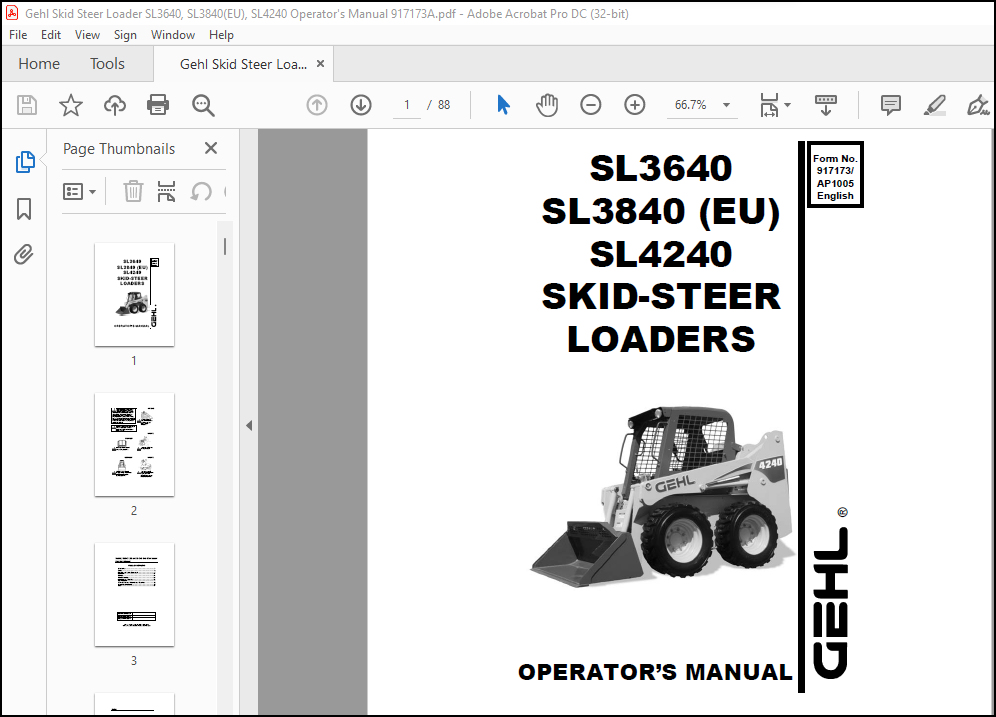Viewport: 996px width, 717px height.
Task: Open the find text magnifier tool
Action: pos(203,105)
